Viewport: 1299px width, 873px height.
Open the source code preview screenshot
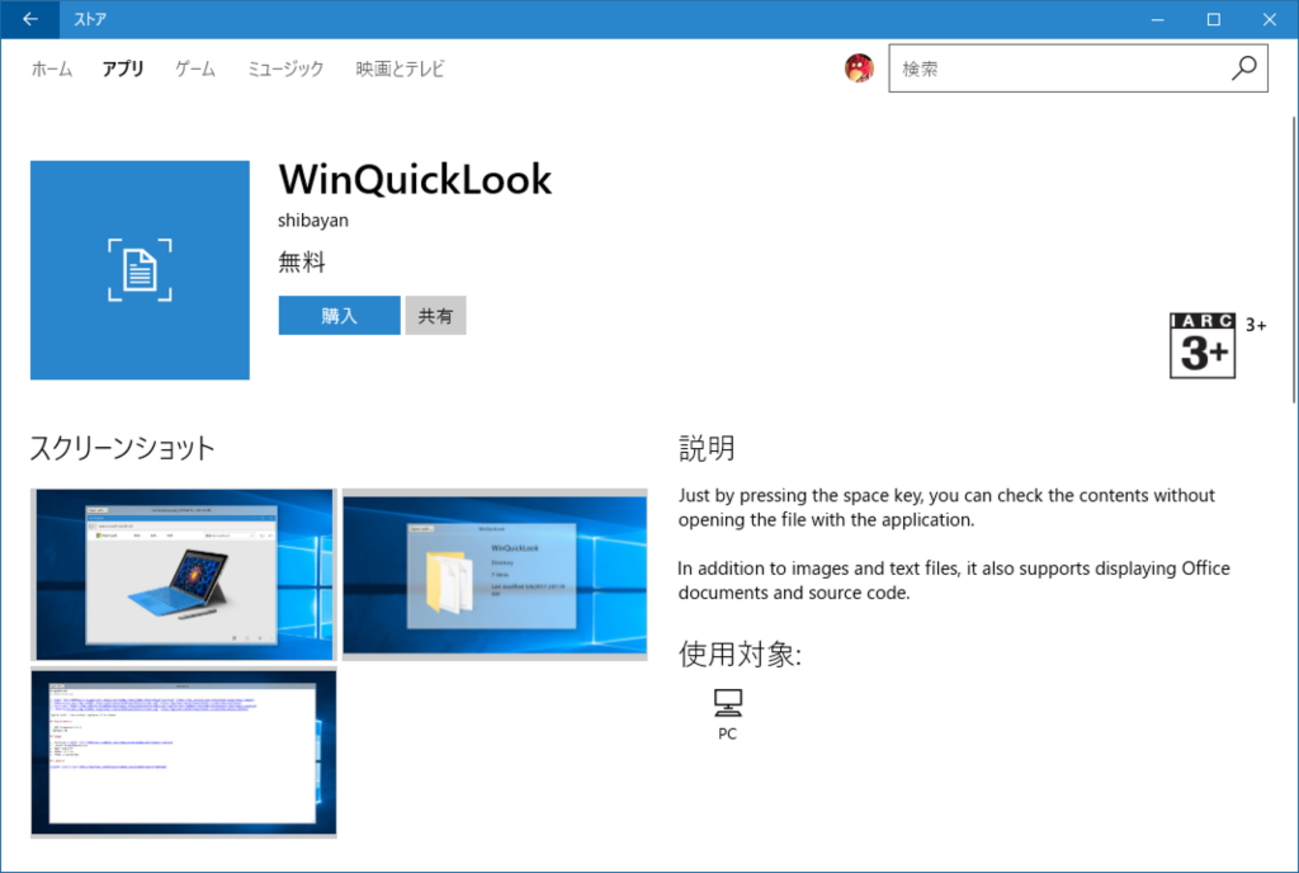pos(183,753)
